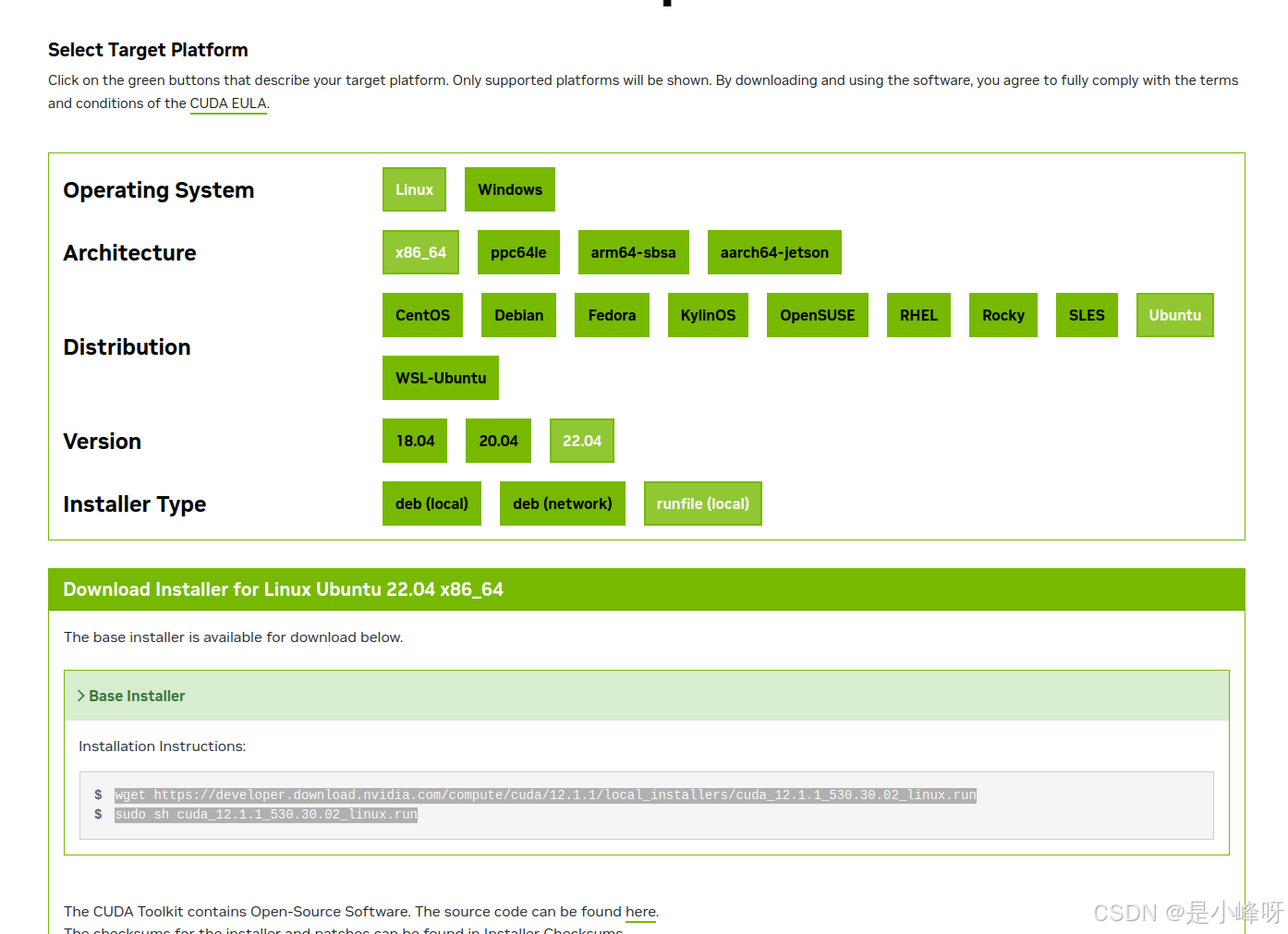Pick RHEL as the distribution
The image size is (1288, 934).
point(918,315)
